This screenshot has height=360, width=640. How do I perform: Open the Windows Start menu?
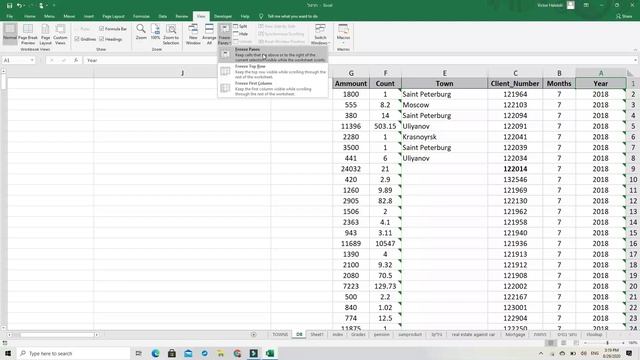tap(8, 353)
